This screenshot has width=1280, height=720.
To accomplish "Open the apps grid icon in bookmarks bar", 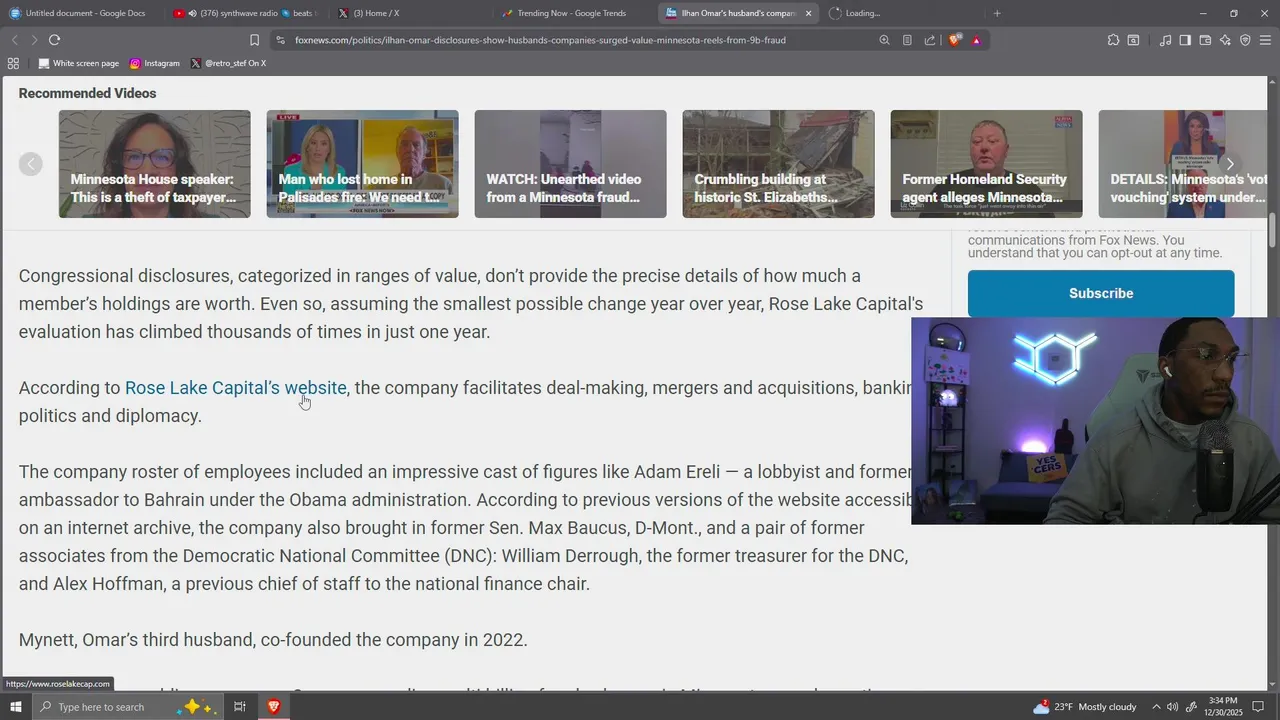I will [x=13, y=63].
